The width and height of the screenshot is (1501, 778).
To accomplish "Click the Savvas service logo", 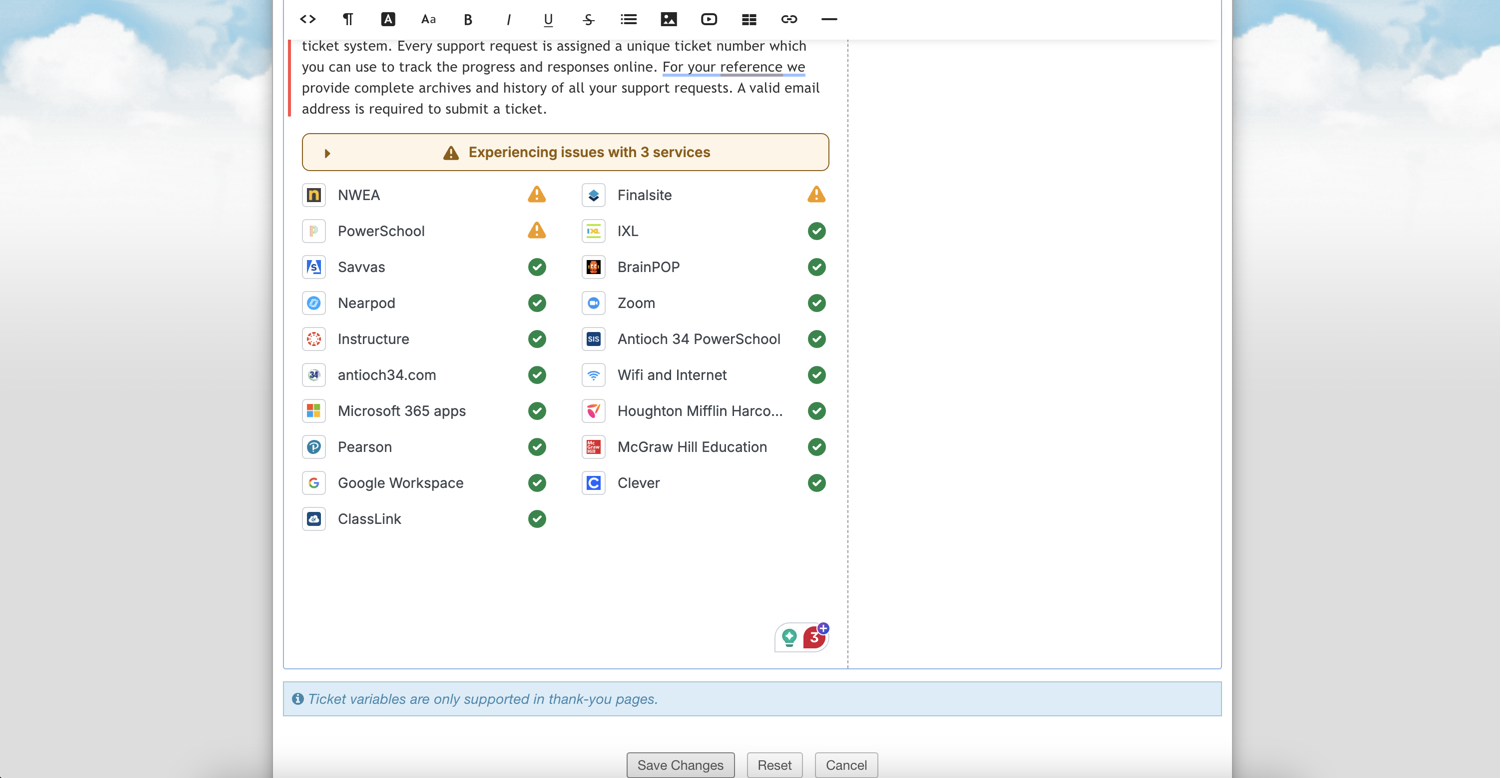I will click(314, 267).
